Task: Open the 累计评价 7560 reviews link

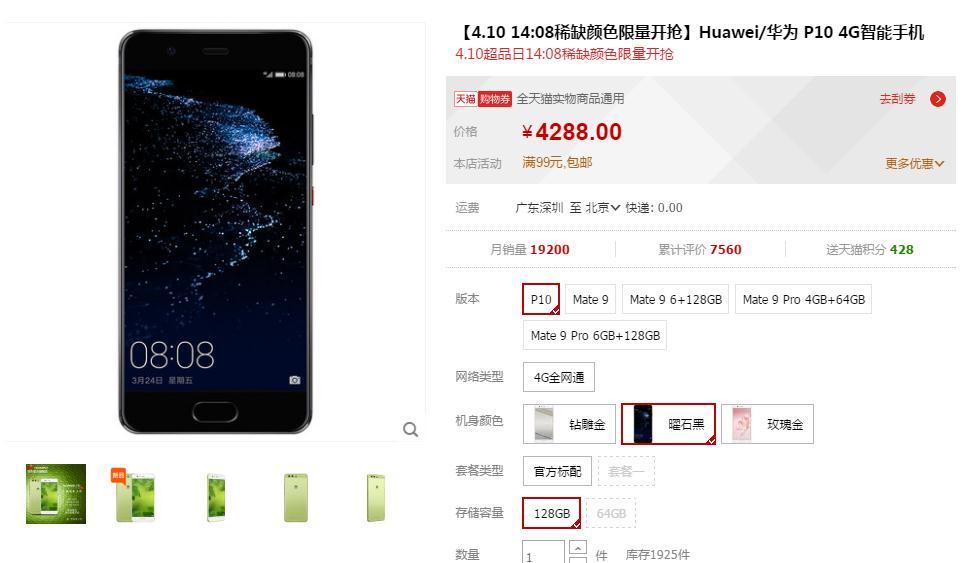Action: coord(700,249)
